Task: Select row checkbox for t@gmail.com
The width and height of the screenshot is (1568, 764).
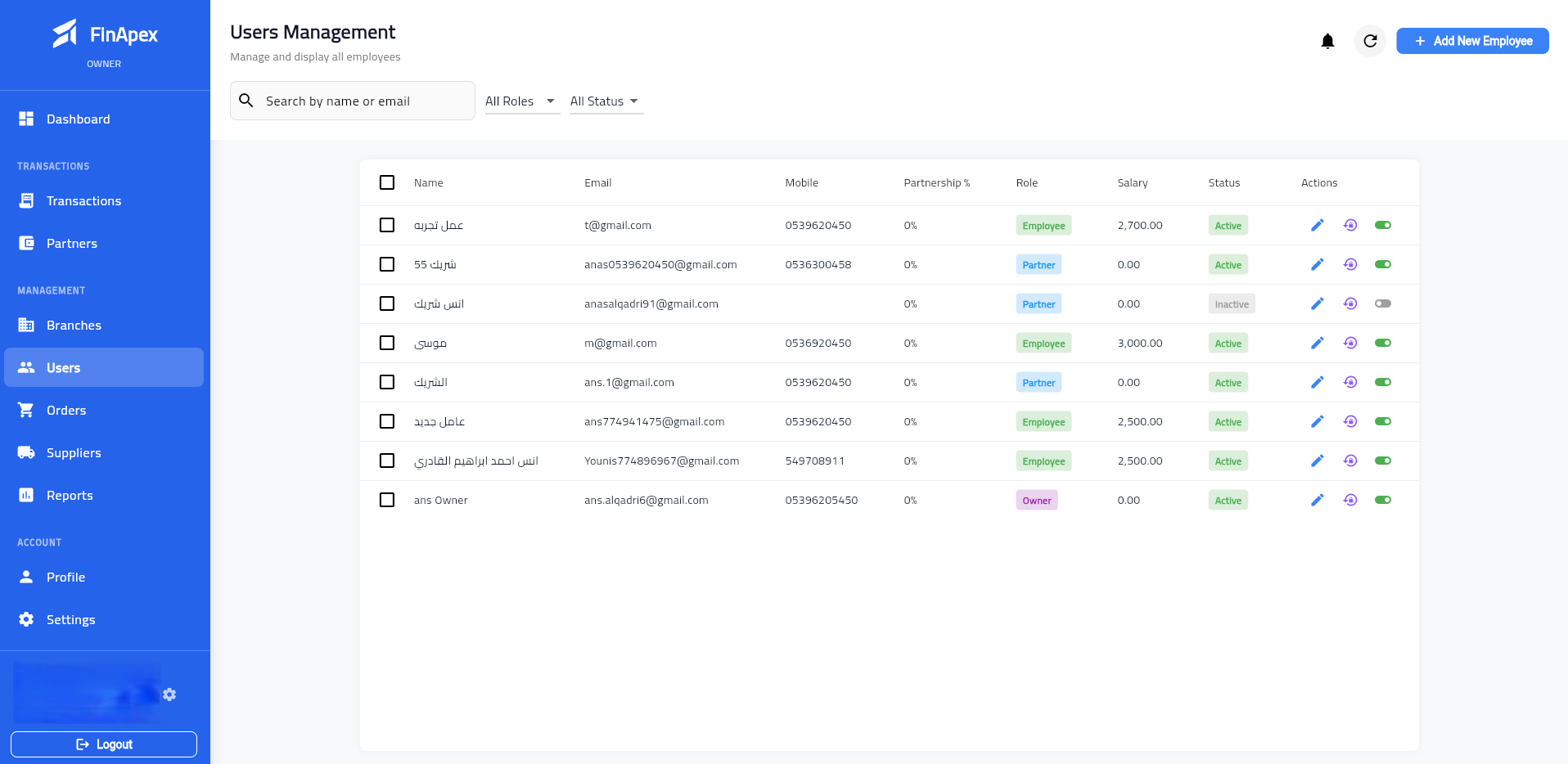Action: click(387, 225)
